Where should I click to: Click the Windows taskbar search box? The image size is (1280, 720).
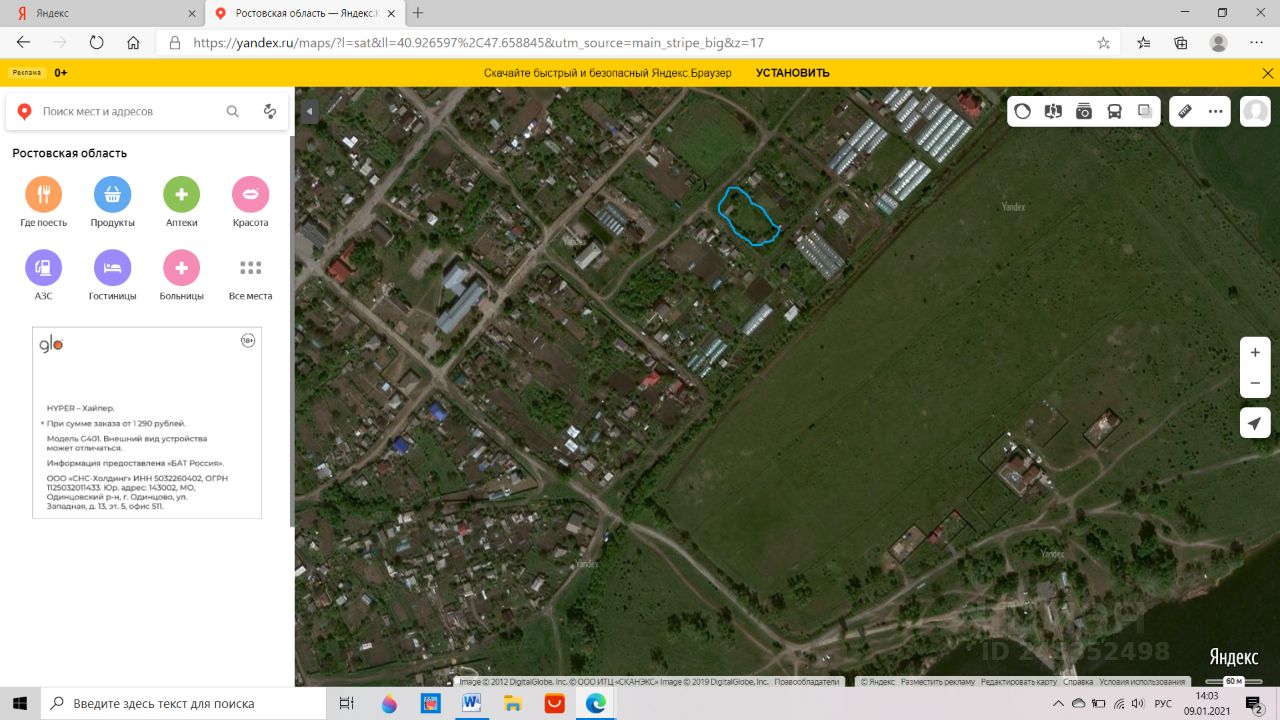tap(183, 703)
